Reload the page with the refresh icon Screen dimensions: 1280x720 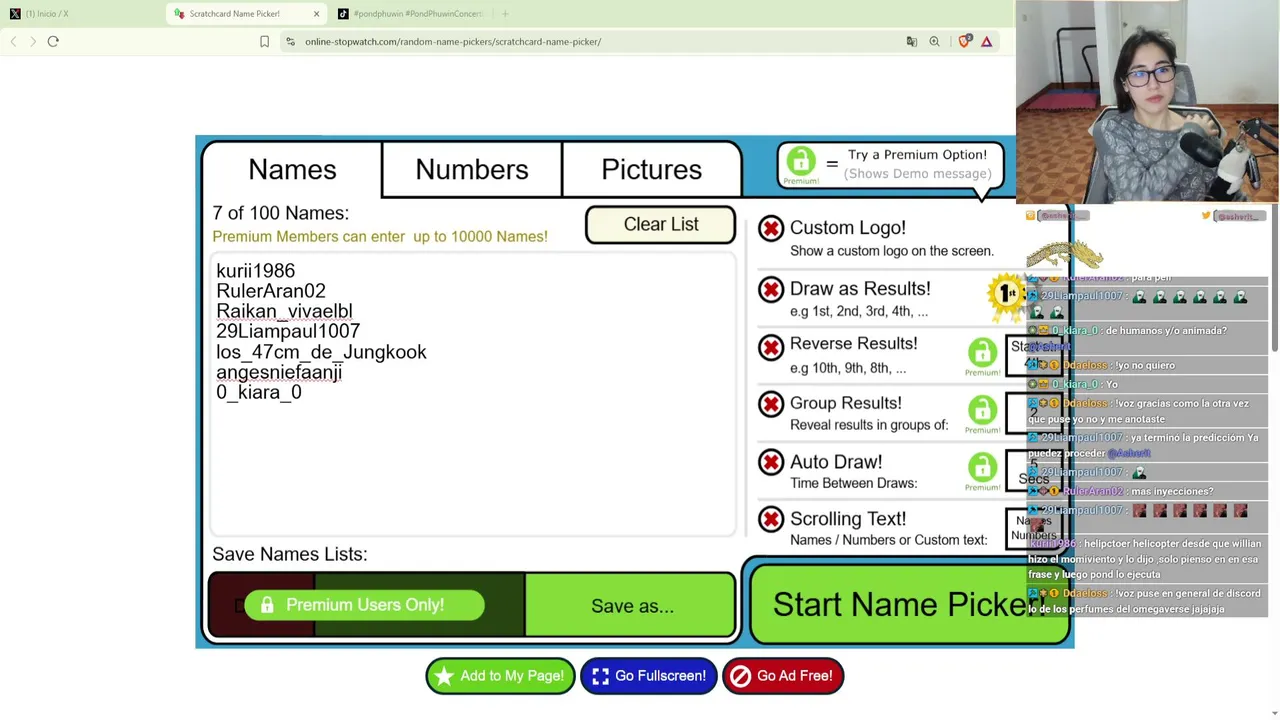tap(53, 41)
